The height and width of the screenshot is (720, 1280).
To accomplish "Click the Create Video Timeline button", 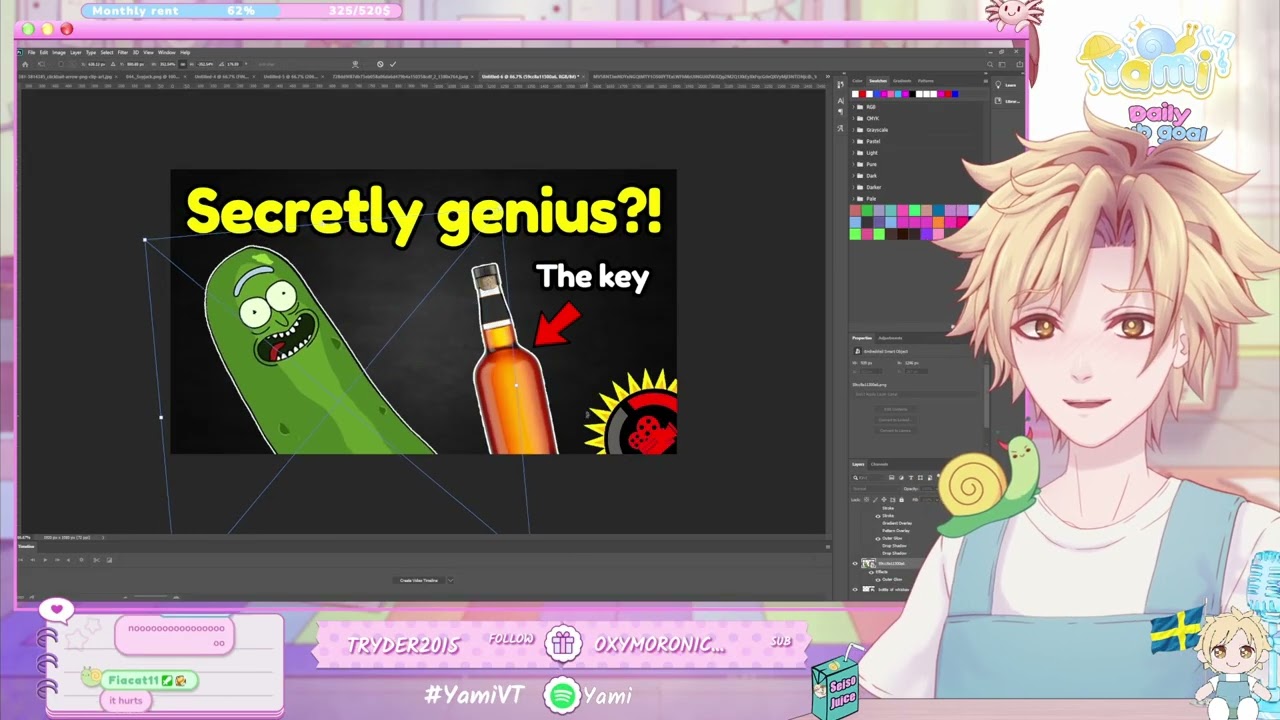I will [x=419, y=581].
